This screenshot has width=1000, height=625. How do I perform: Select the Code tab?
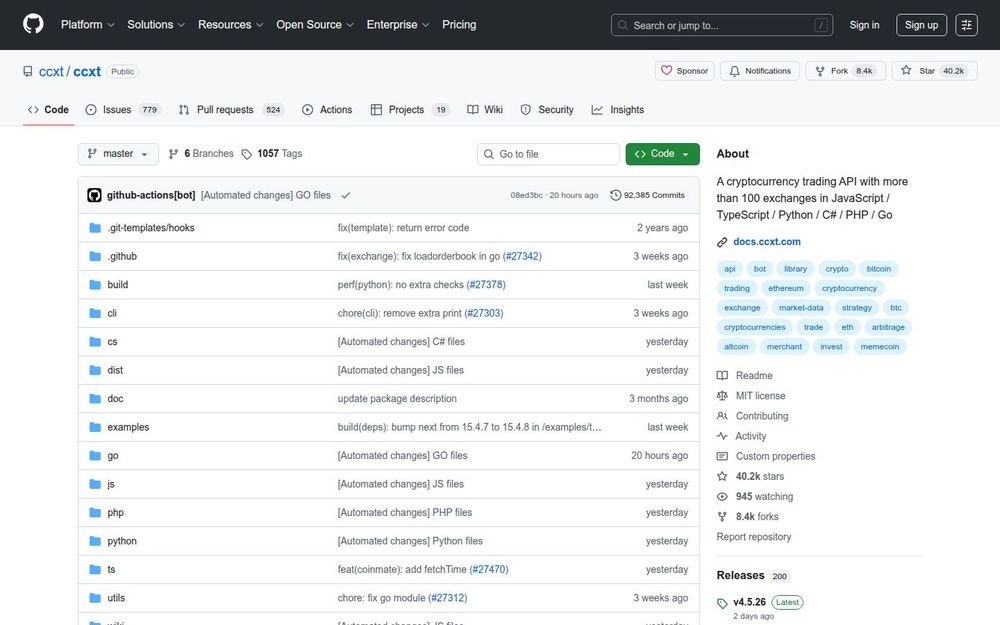coord(48,110)
